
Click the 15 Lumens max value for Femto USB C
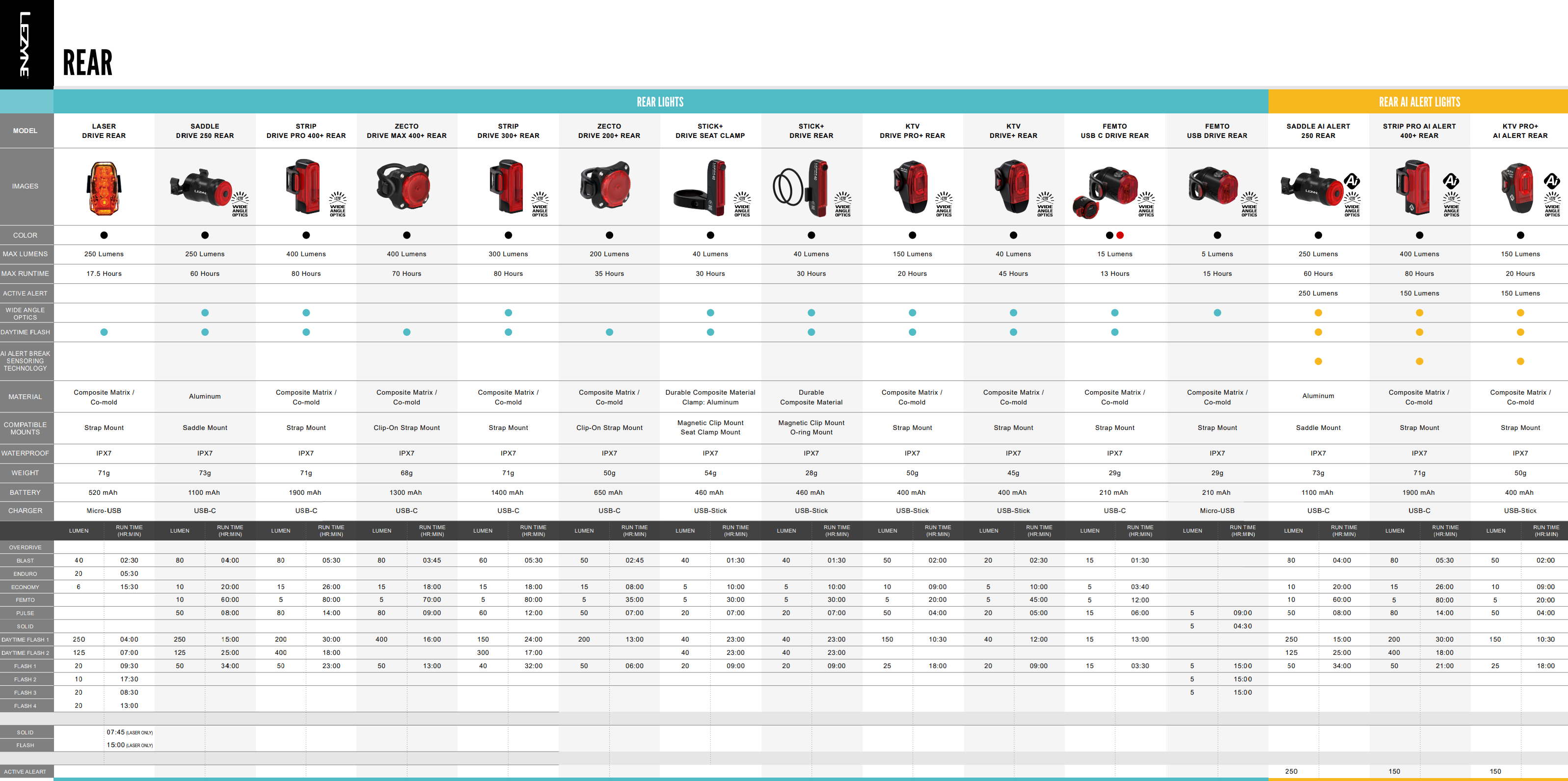pos(1114,254)
